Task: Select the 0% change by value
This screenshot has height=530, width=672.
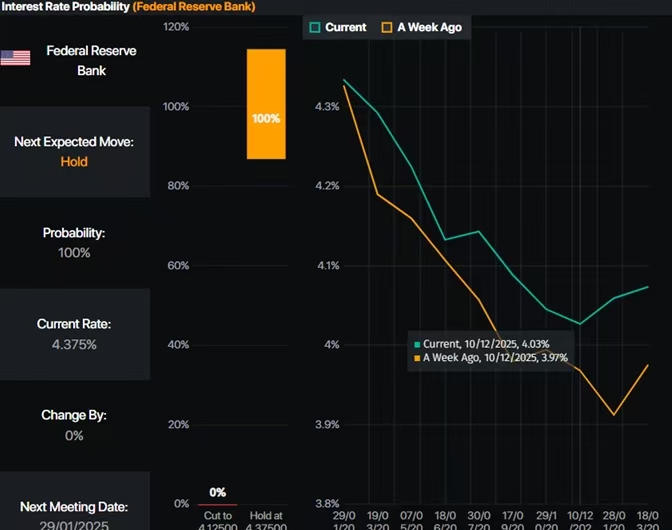Action: (x=74, y=436)
